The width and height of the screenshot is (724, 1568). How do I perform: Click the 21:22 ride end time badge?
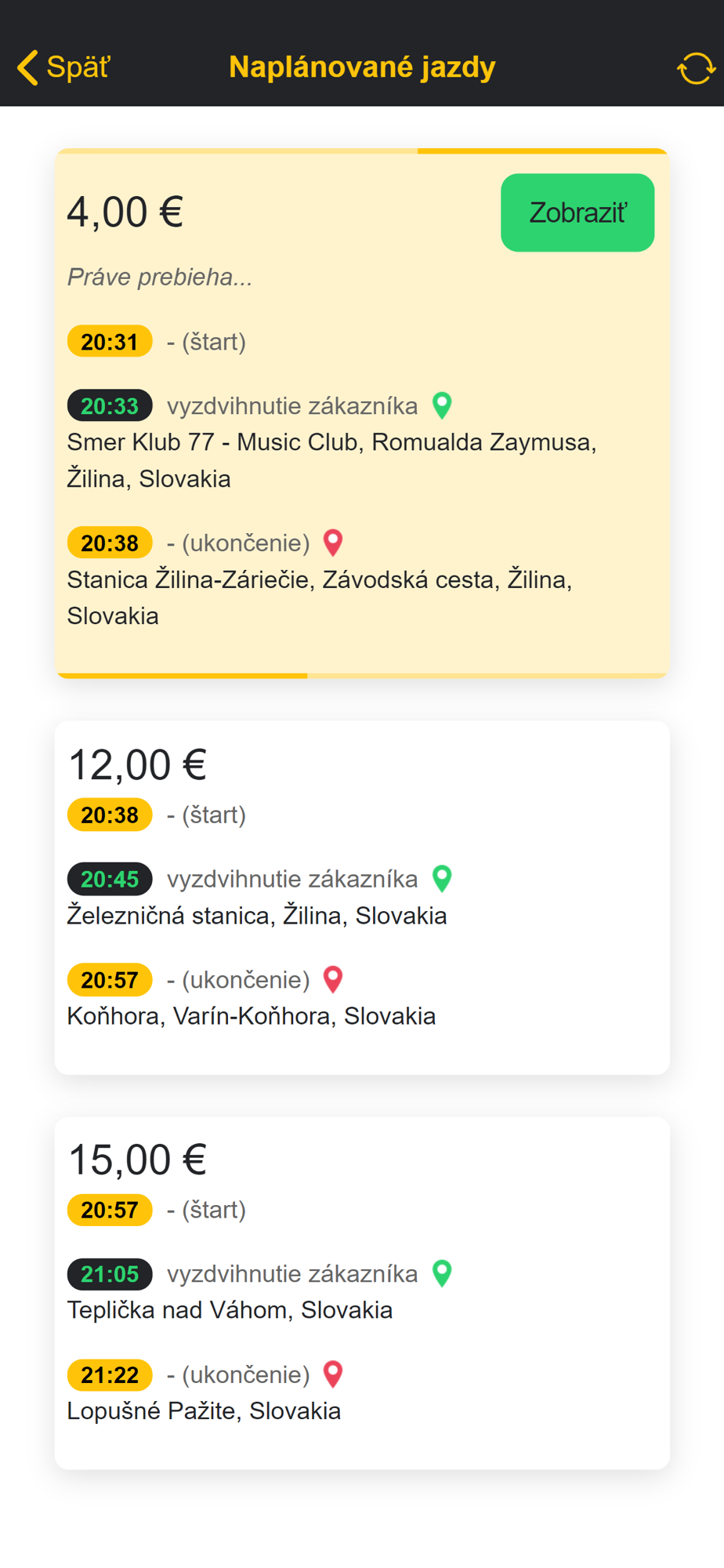tap(110, 1375)
